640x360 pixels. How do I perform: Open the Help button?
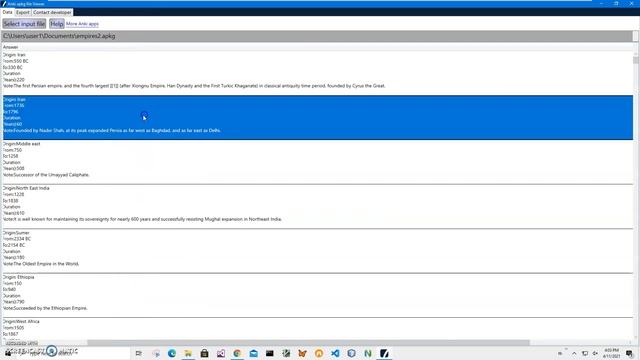pyautogui.click(x=57, y=24)
